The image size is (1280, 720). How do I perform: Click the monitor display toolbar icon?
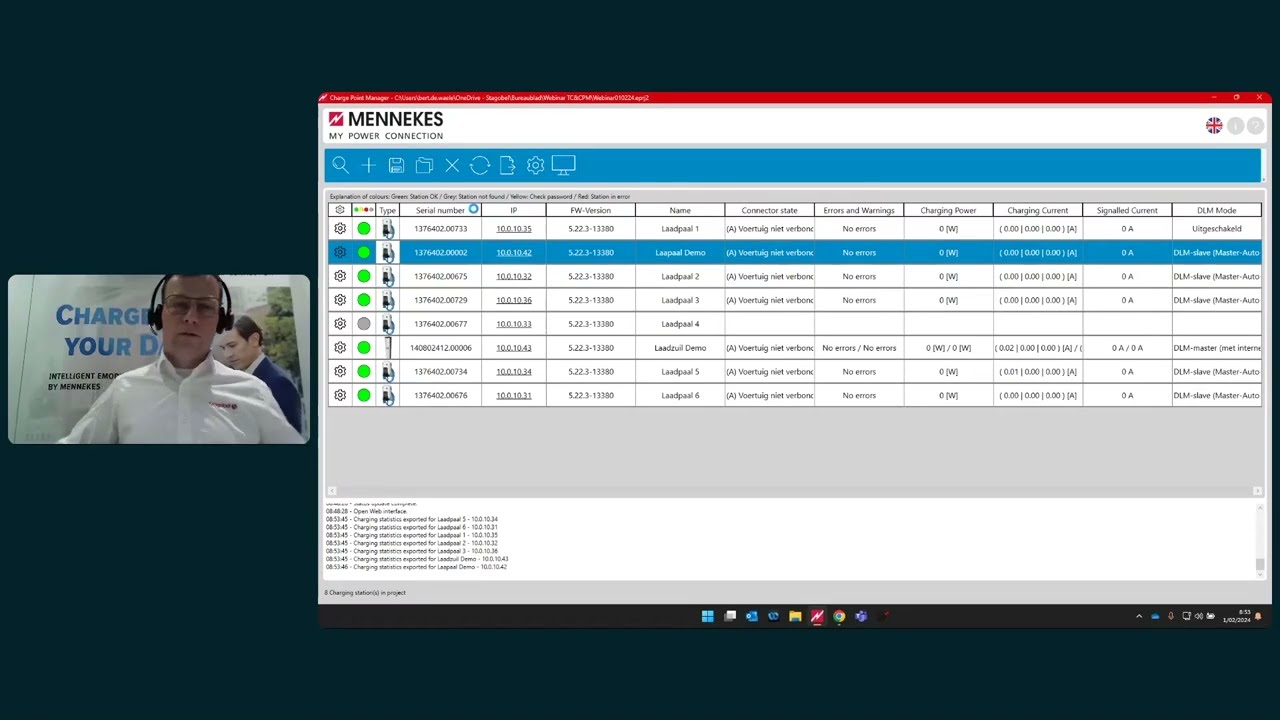[x=563, y=165]
